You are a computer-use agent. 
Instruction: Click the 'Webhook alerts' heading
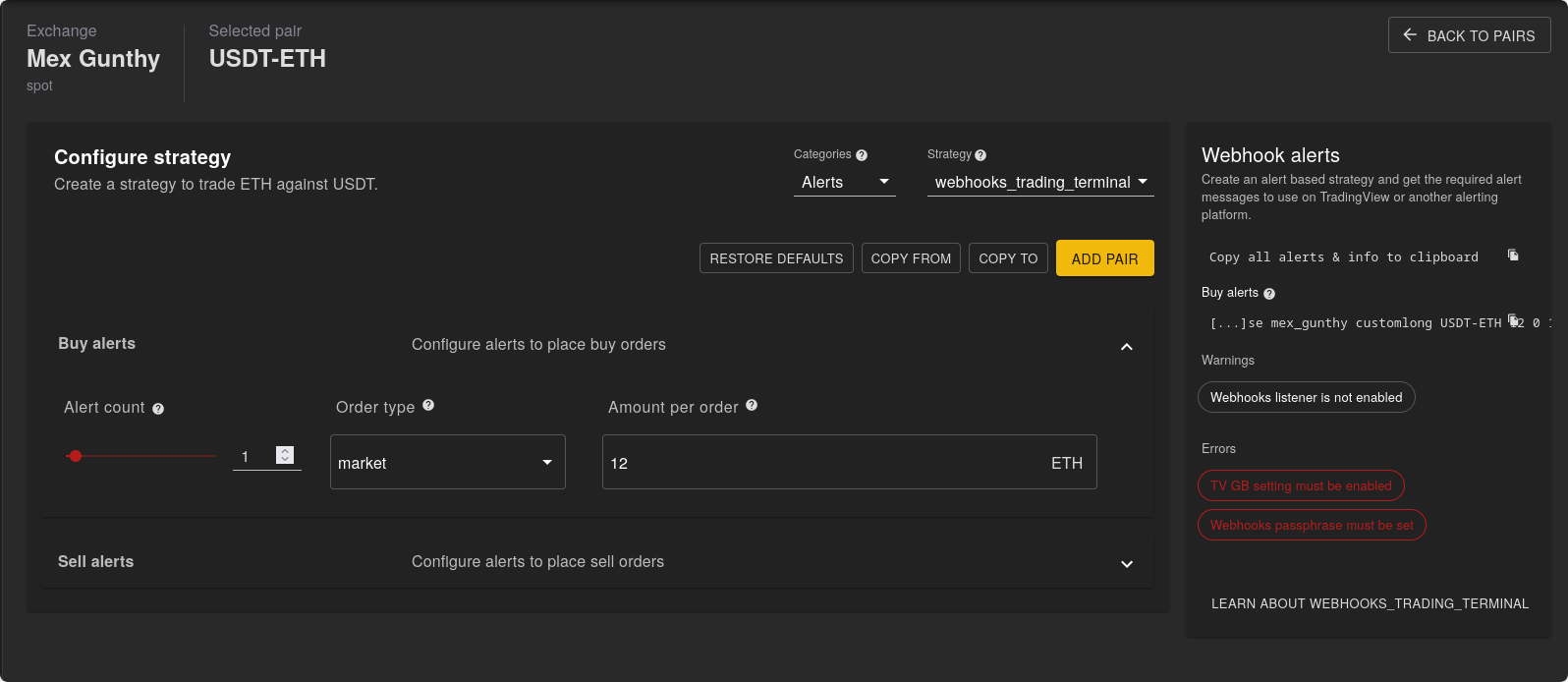tap(1270, 155)
